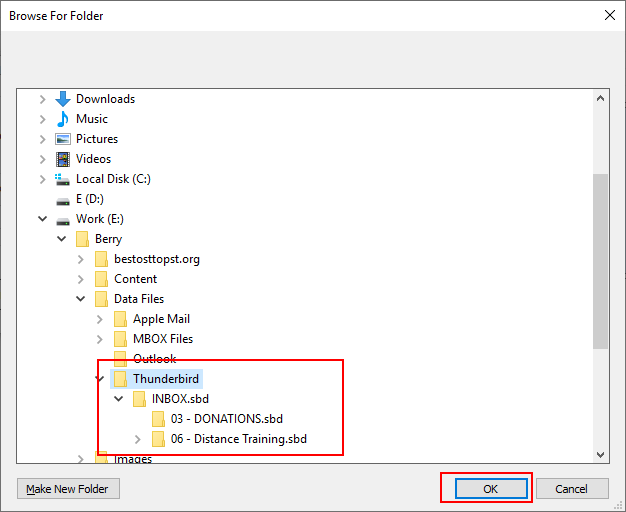This screenshot has height=512, width=626.
Task: Select the Apple Mail folder label
Action: [x=161, y=319]
